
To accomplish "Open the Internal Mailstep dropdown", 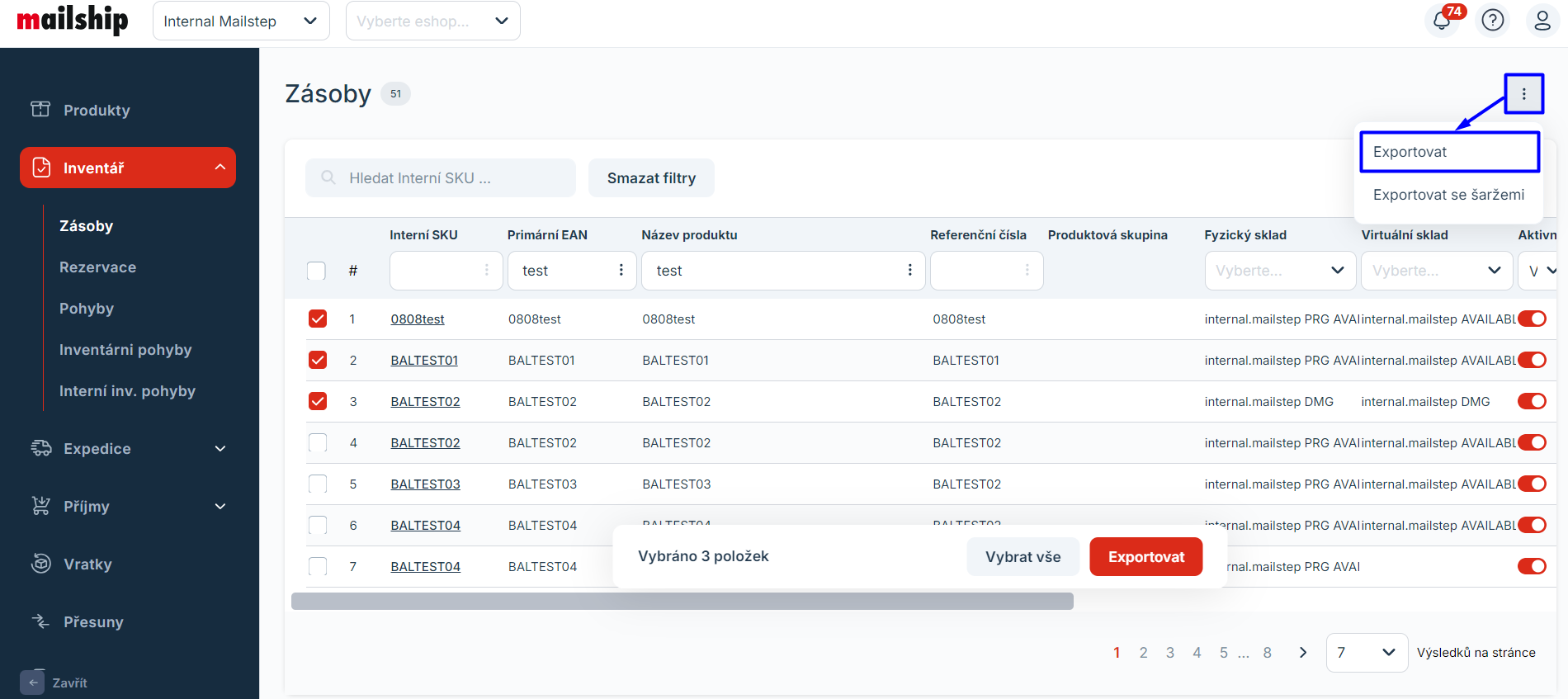I will [x=240, y=21].
